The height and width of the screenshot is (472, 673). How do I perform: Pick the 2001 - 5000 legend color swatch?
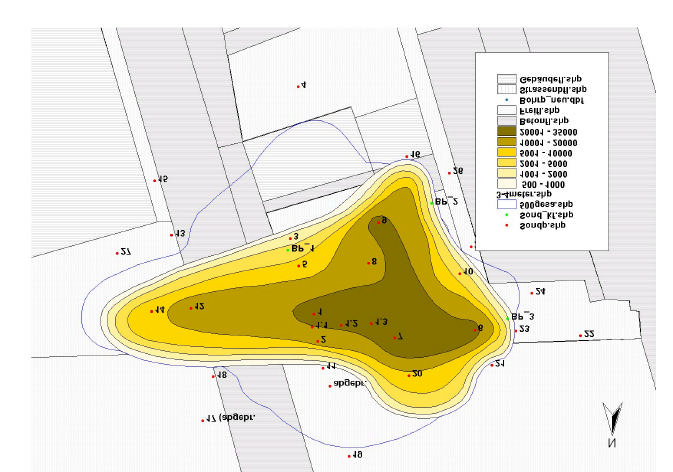tap(506, 162)
